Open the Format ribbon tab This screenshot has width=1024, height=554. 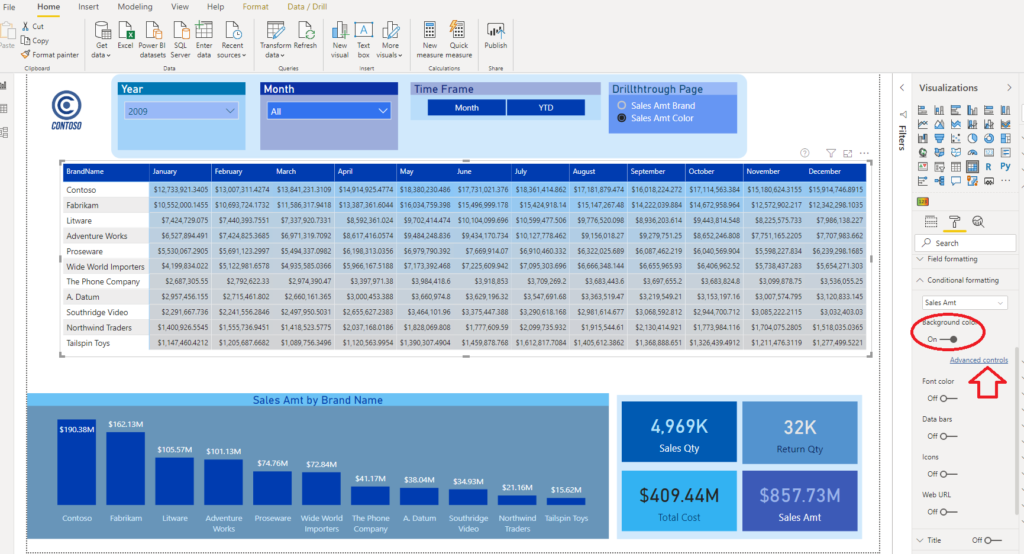pyautogui.click(x=255, y=7)
